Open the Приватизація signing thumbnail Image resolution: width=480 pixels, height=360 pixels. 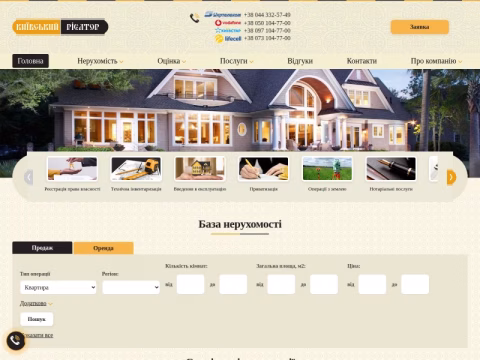(x=264, y=169)
